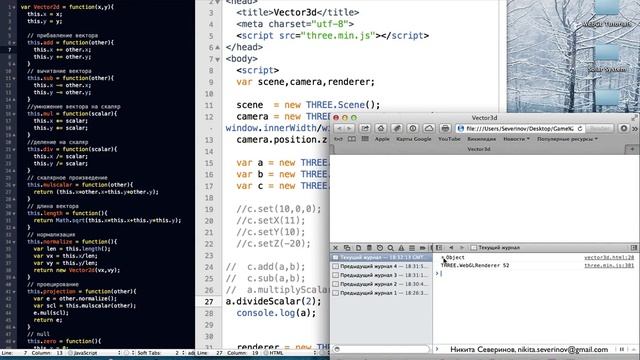Open the Storage panel icon in inspector
Viewport: 640px width, 360px height.
(369, 248)
